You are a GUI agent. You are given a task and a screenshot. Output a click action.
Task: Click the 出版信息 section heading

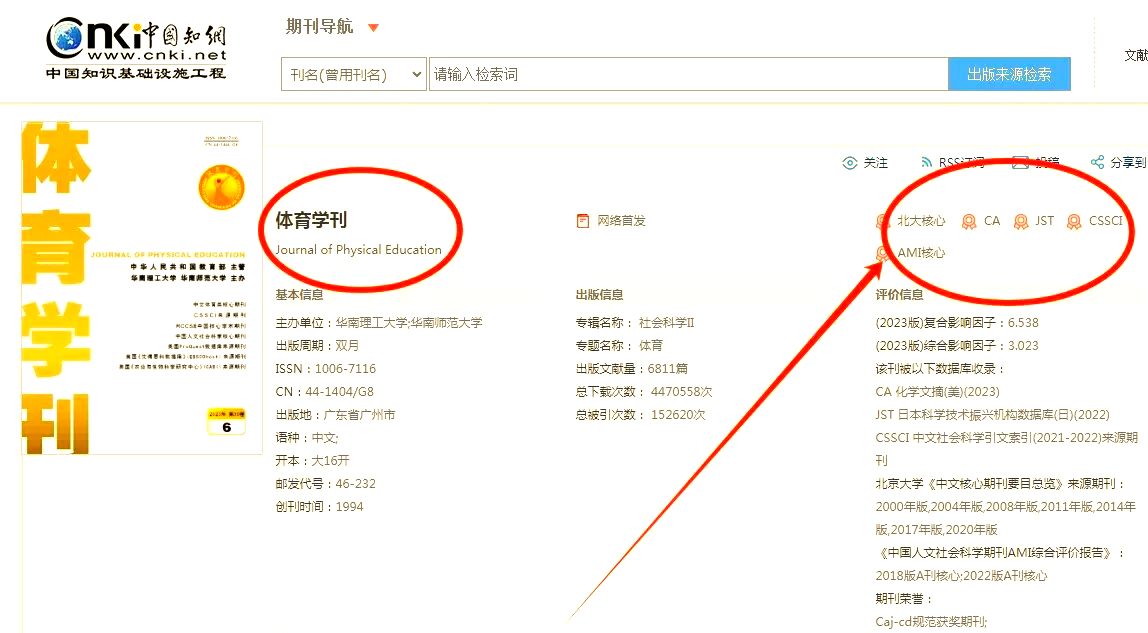tap(599, 294)
